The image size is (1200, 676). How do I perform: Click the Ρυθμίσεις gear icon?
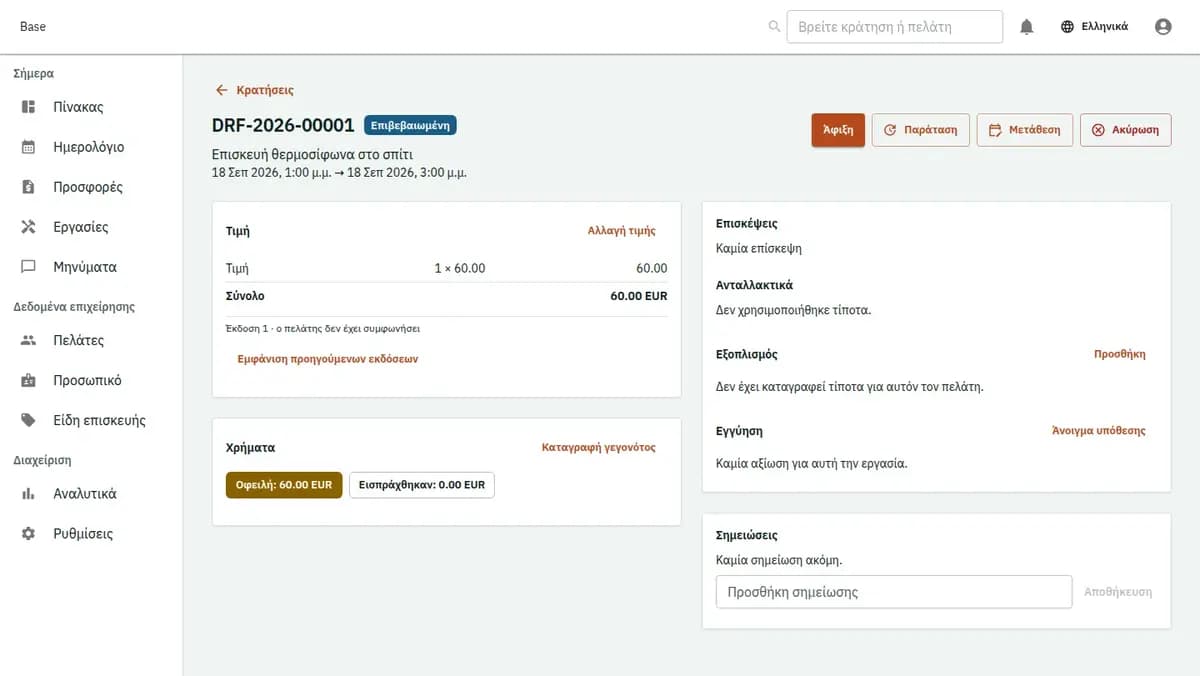(29, 534)
